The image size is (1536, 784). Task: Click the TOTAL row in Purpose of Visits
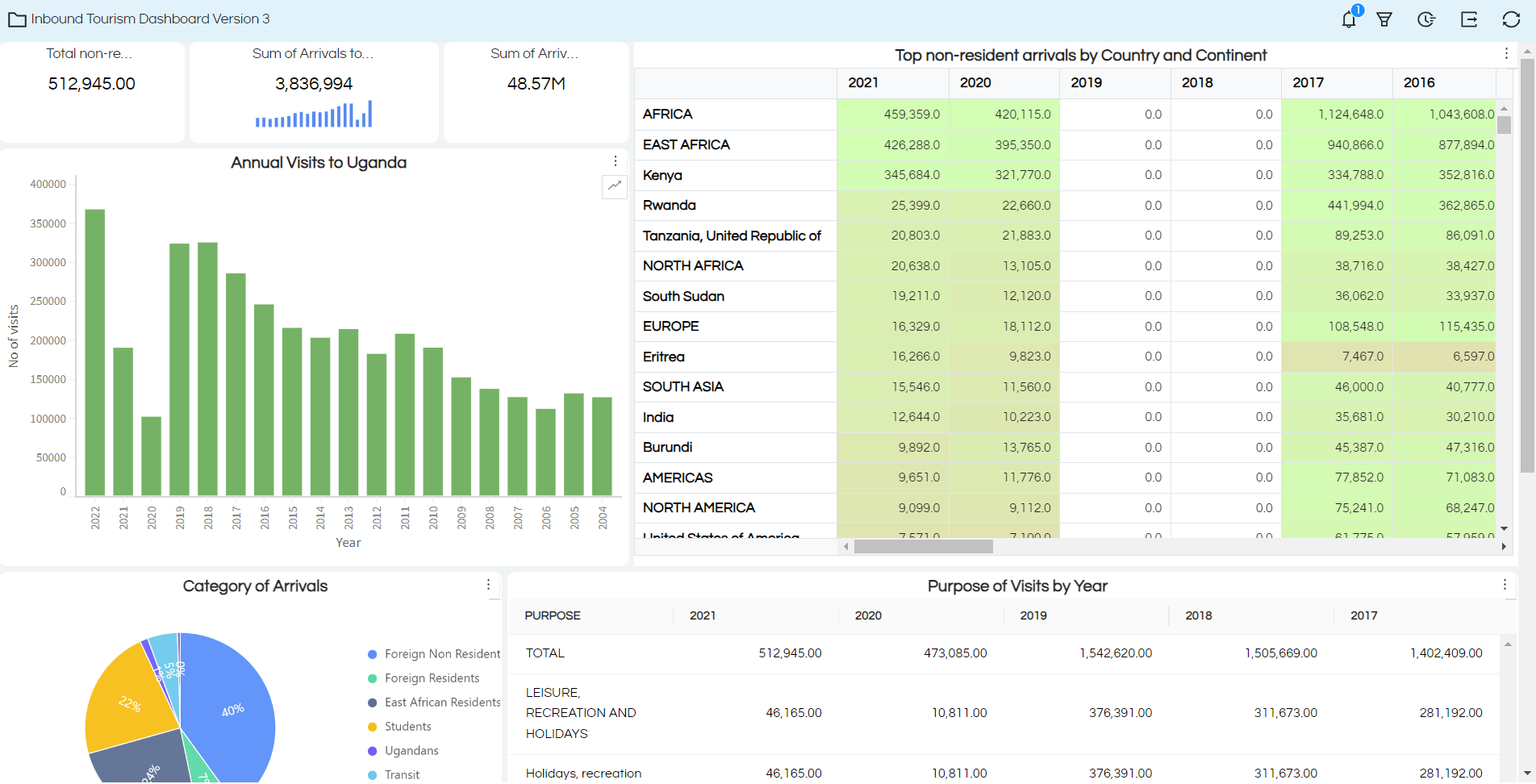1004,653
